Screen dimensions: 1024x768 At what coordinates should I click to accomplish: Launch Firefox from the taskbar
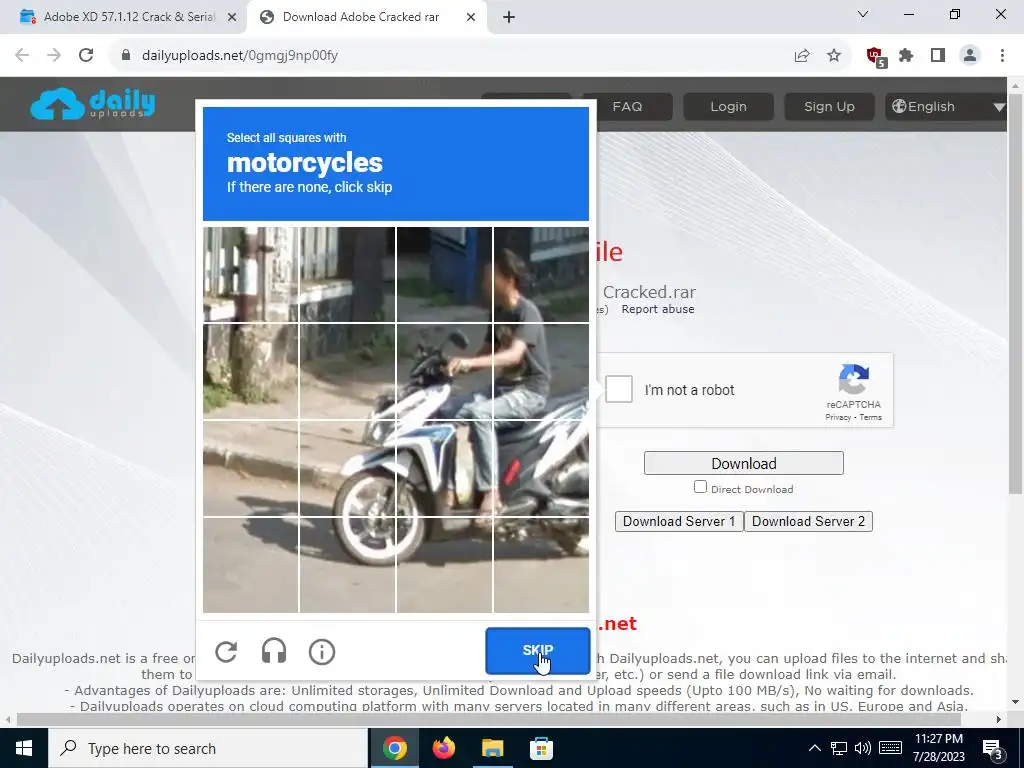(443, 748)
